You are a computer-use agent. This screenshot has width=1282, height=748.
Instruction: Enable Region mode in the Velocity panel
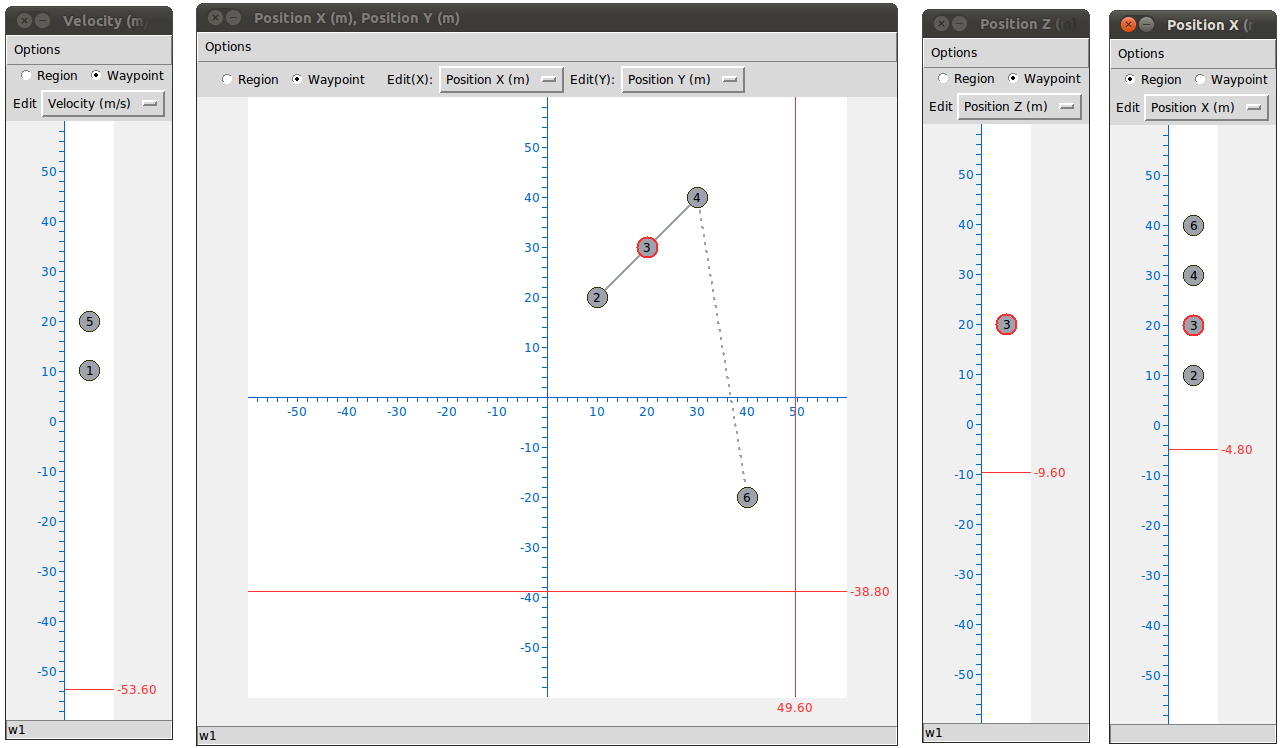tap(25, 75)
